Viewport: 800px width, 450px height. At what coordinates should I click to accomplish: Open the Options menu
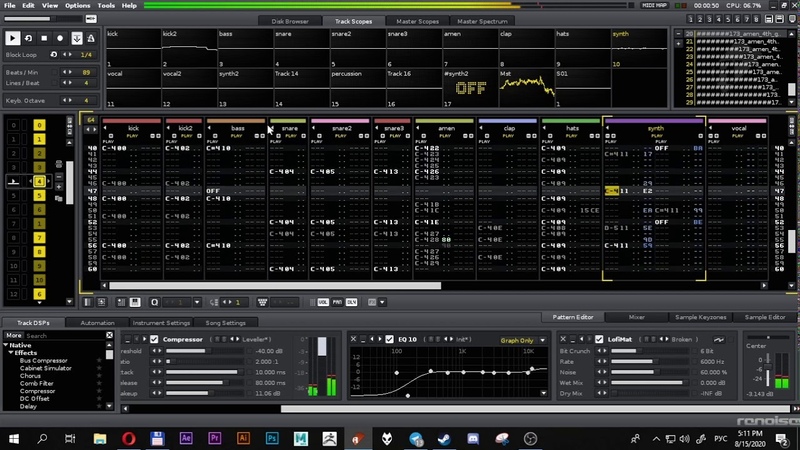pyautogui.click(x=78, y=6)
